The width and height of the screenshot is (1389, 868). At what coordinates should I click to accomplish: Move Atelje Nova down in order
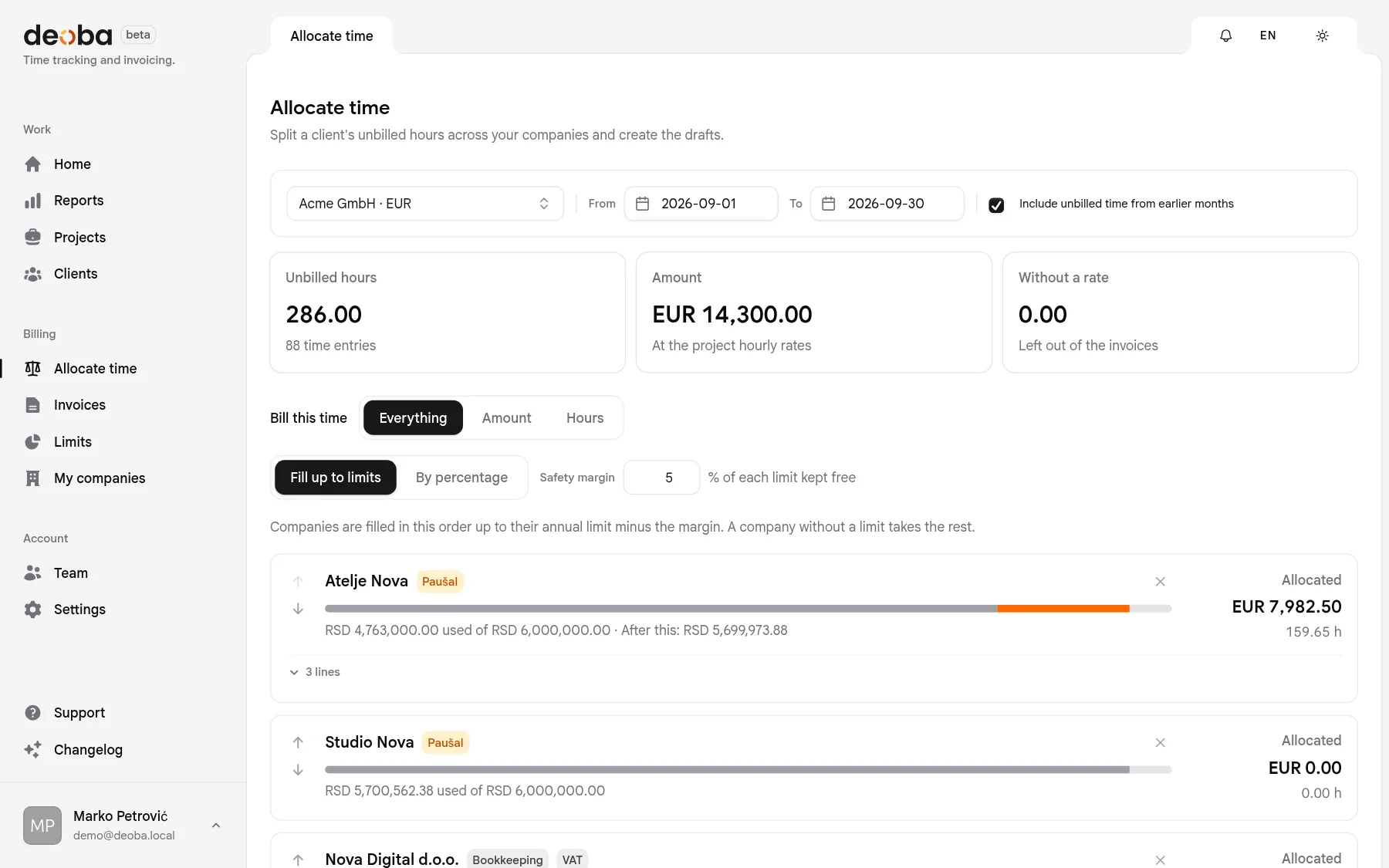pyautogui.click(x=298, y=609)
